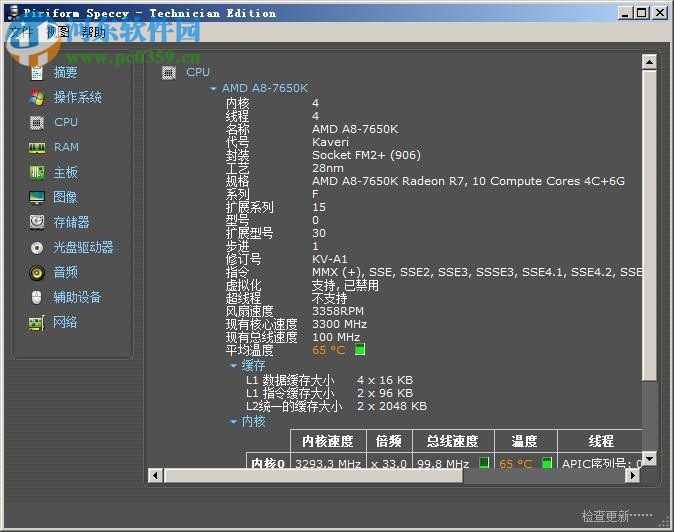Click the 总线速度 column header
This screenshot has height=532, width=674.
click(453, 441)
